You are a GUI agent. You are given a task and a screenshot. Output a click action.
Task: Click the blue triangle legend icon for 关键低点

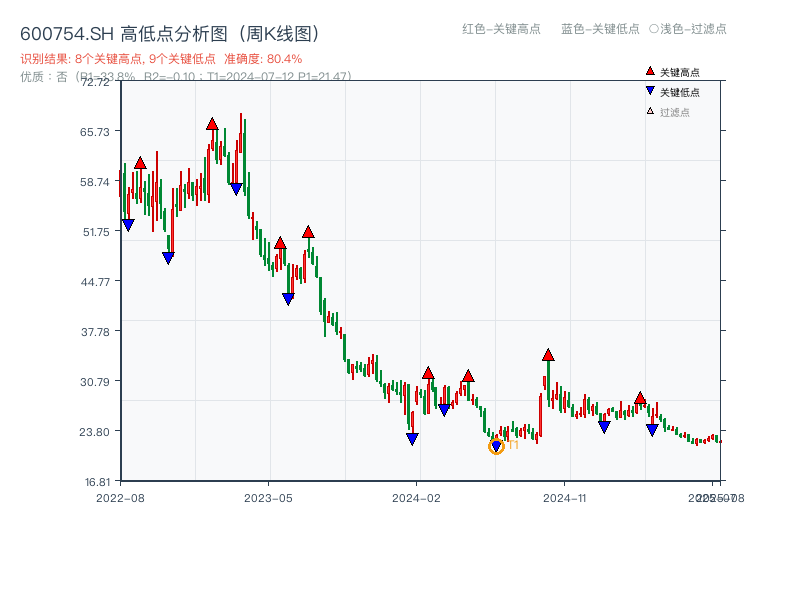click(x=650, y=91)
